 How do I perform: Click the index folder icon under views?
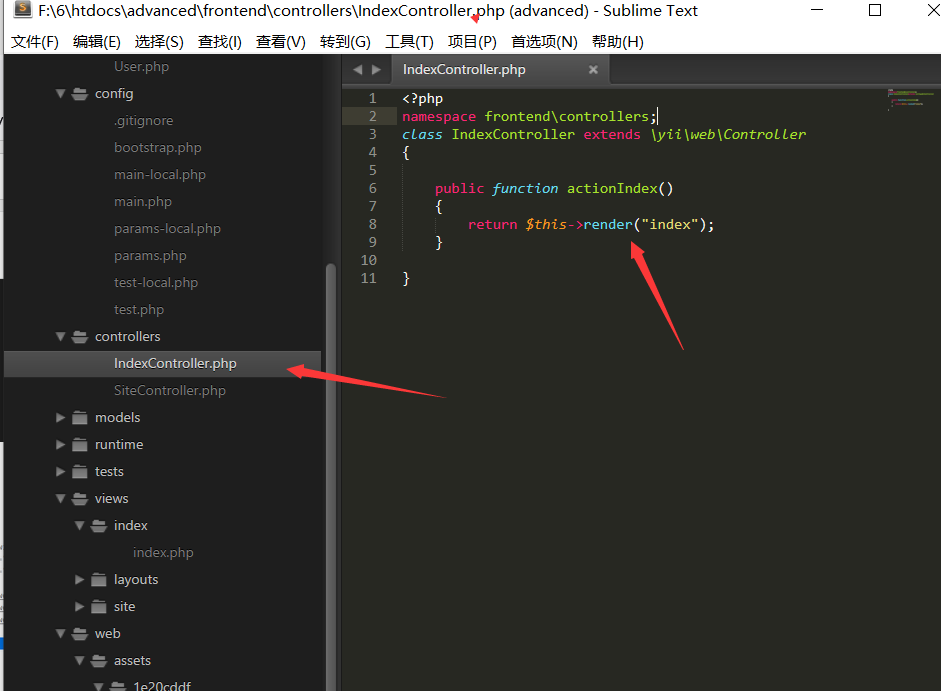pyautogui.click(x=99, y=526)
